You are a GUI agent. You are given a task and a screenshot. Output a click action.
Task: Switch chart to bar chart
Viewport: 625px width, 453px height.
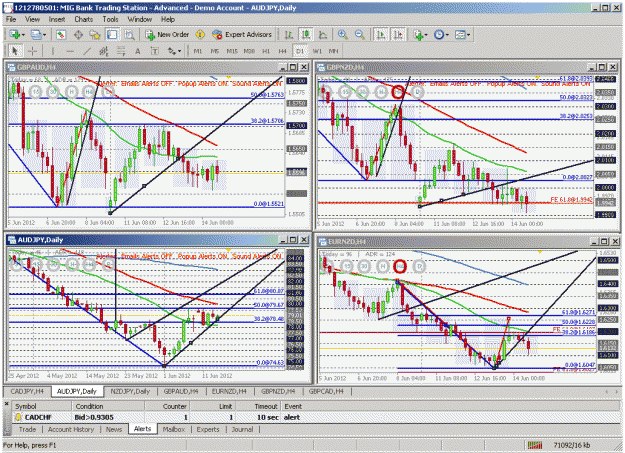pos(289,35)
